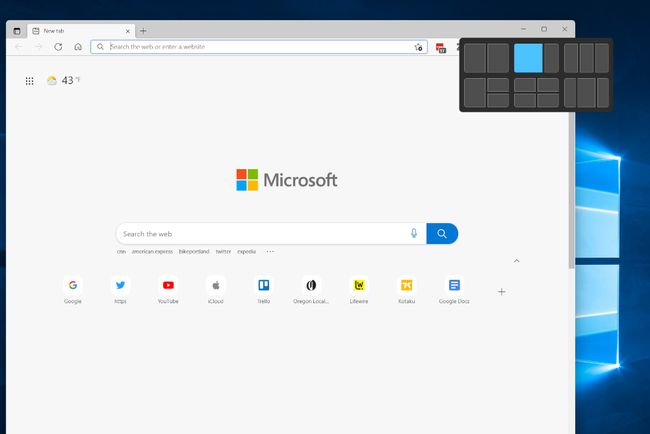Open the Kotaku shortcut tile

tap(407, 290)
